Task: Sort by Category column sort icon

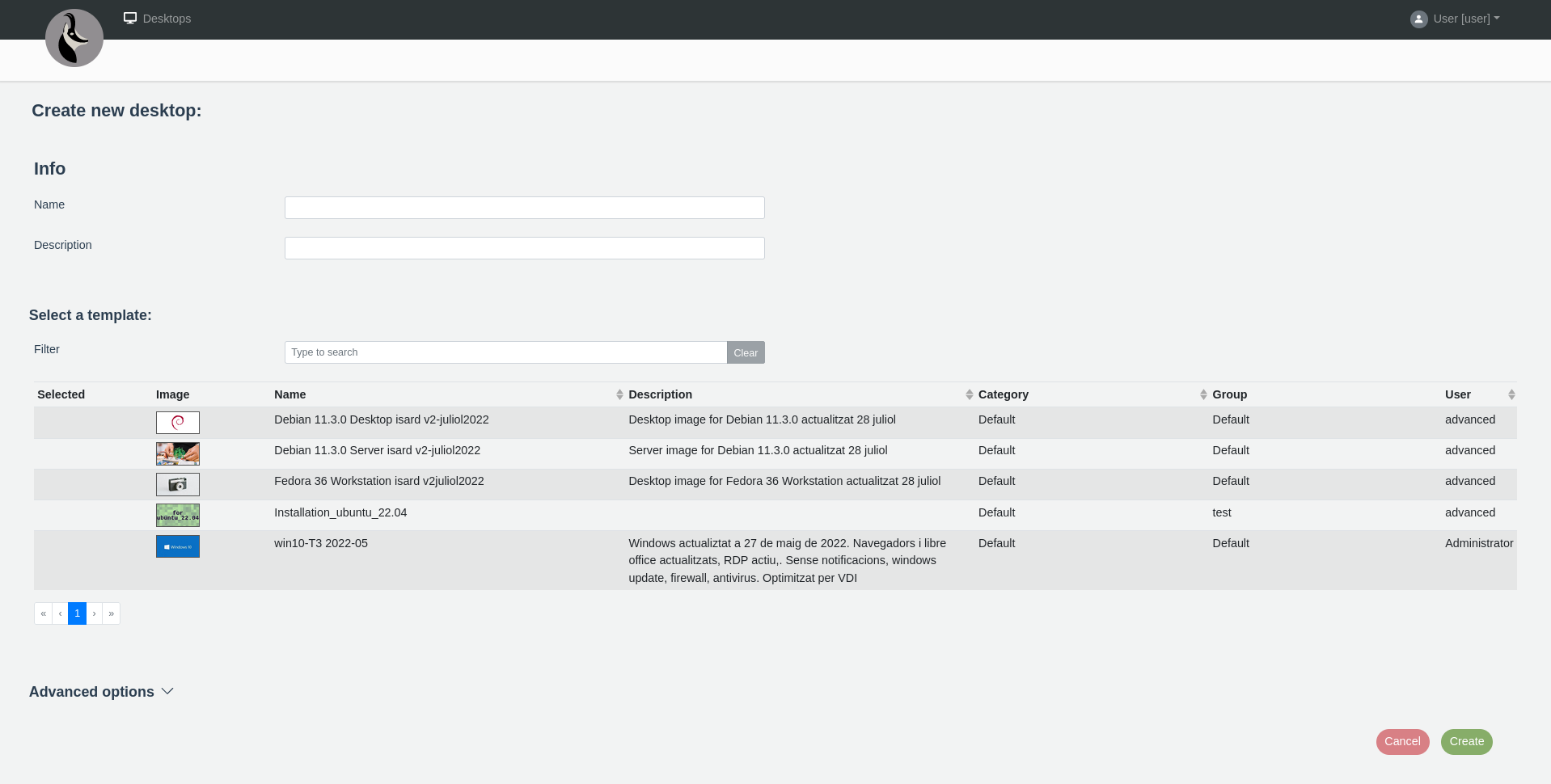Action: 1203,394
